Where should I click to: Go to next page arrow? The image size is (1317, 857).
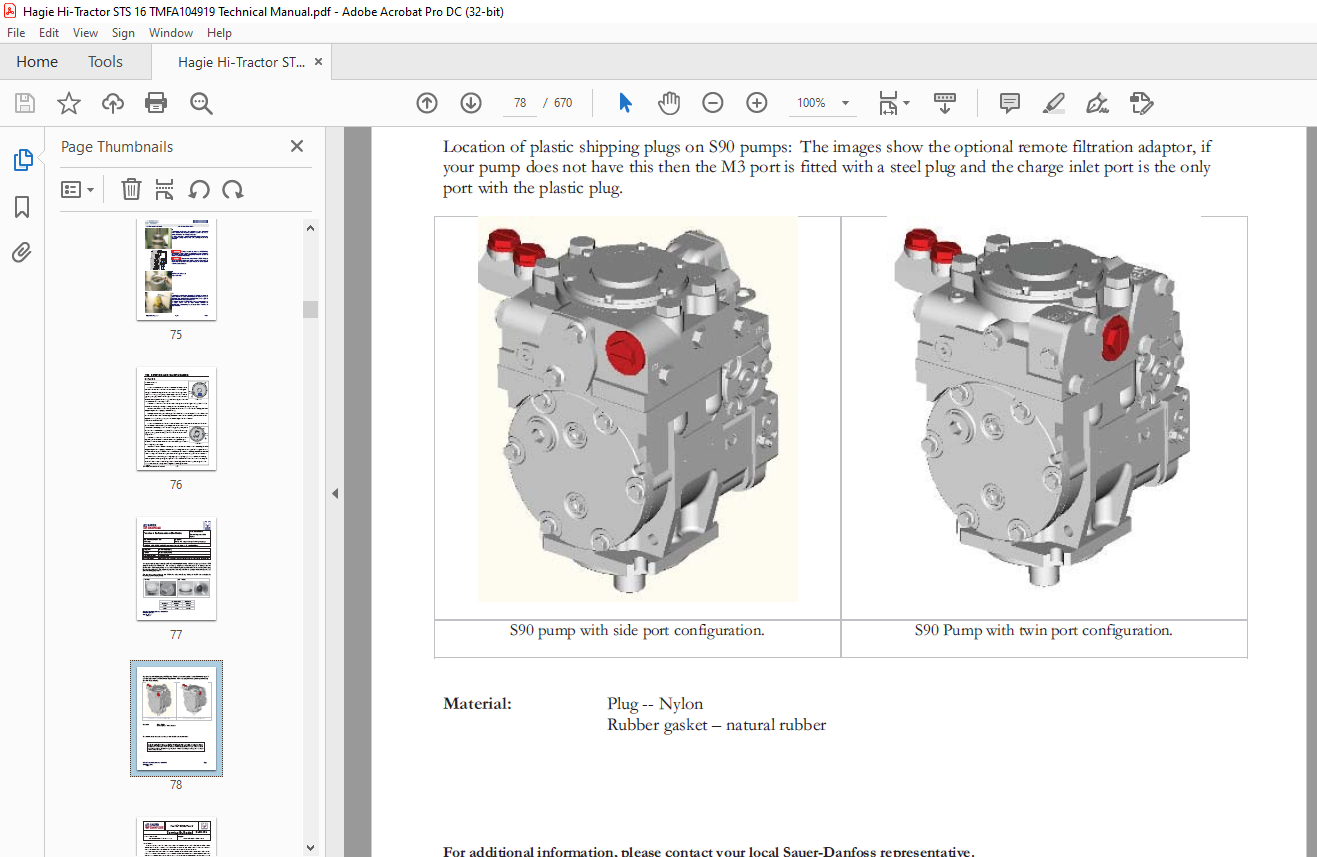471,103
